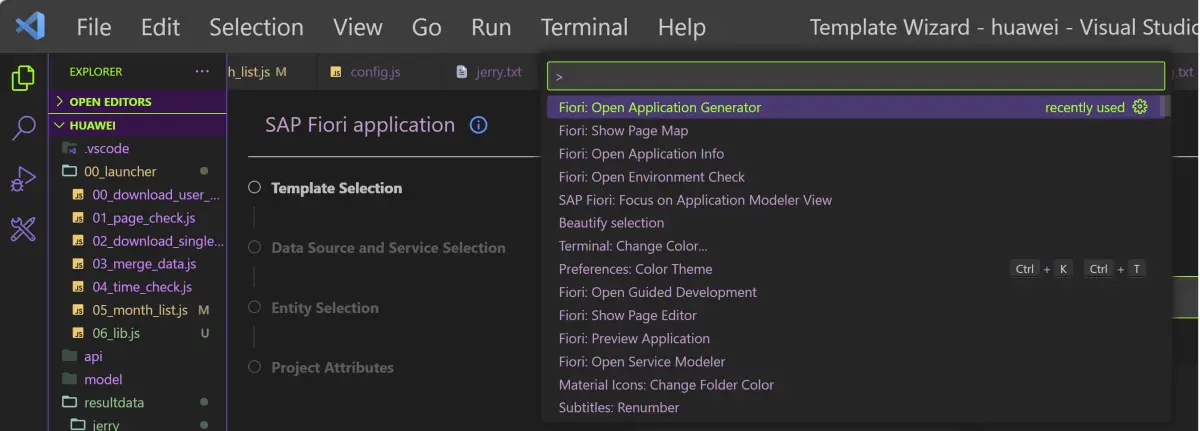Open the Edit menu
This screenshot has width=1200, height=431.
point(160,27)
